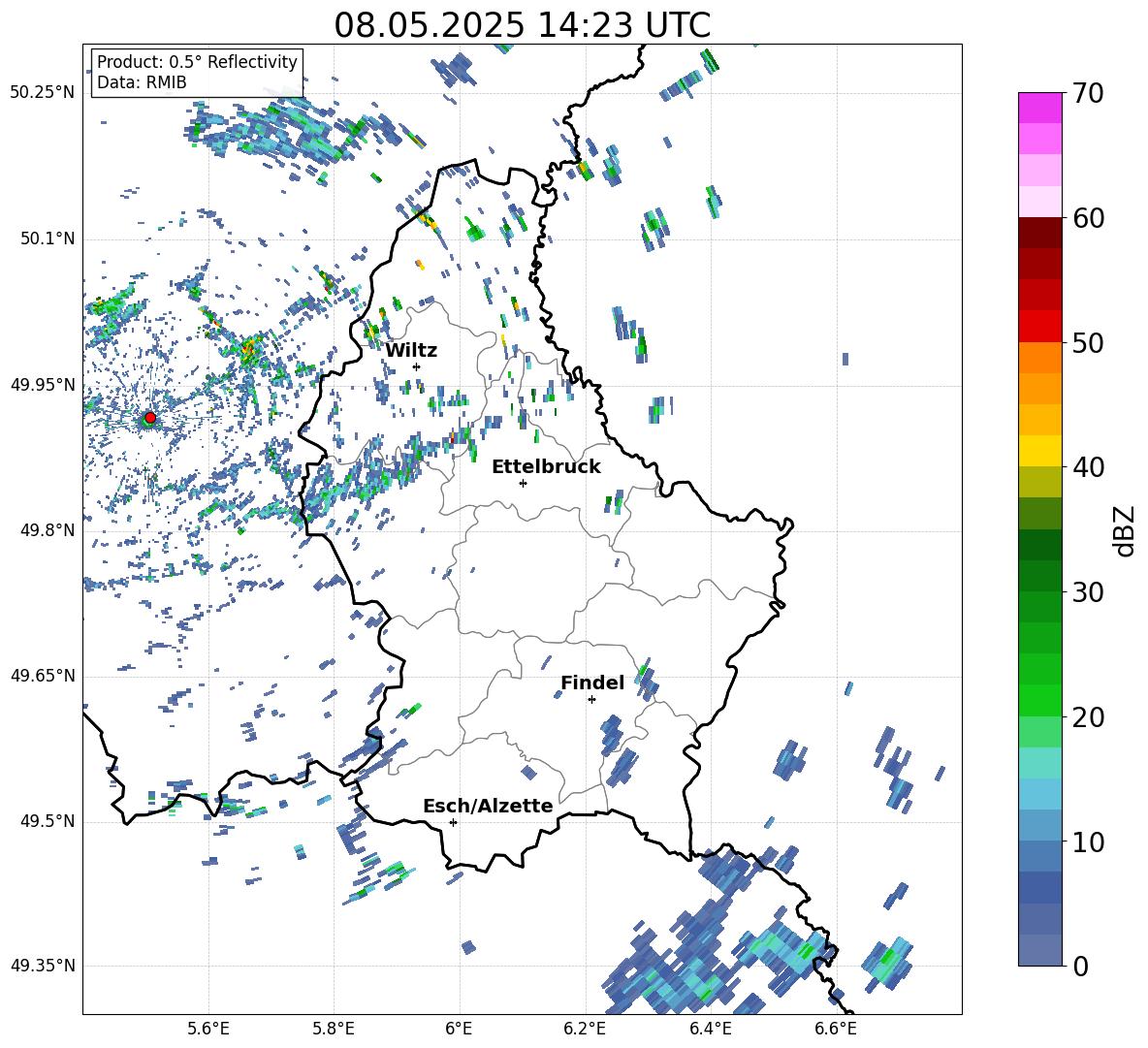Click the 'Product: 0.5° Reflectivity' legend text
Image resolution: width=1148 pixels, height=1048 pixels.
(197, 62)
